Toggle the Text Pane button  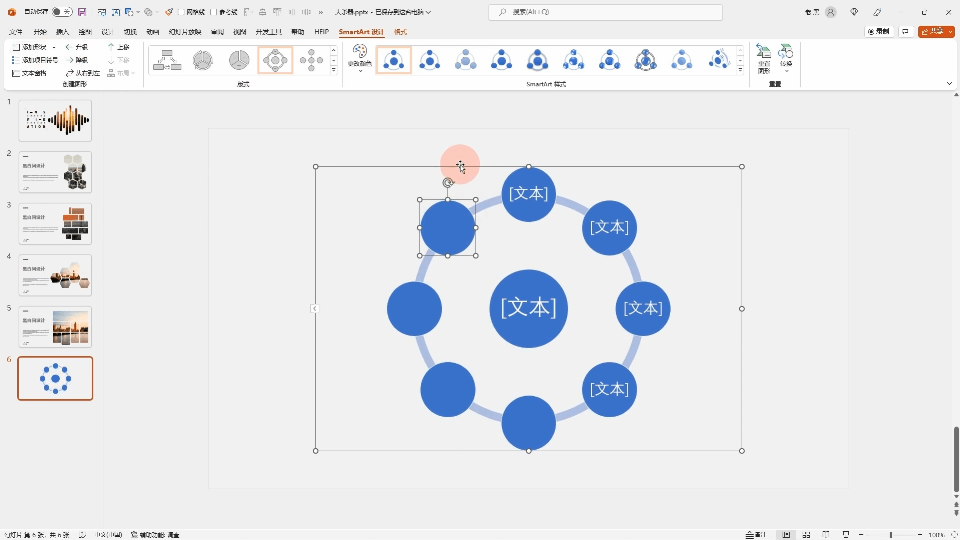click(x=29, y=73)
